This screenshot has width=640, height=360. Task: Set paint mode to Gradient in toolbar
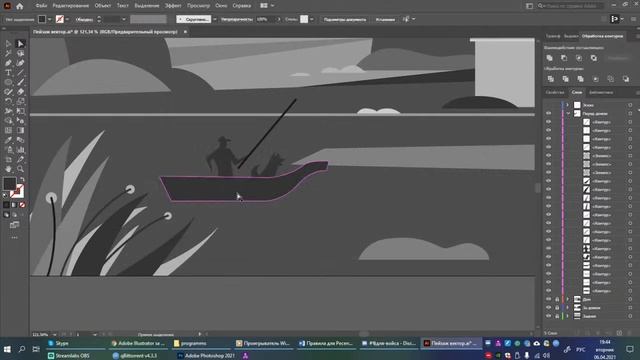point(14,204)
